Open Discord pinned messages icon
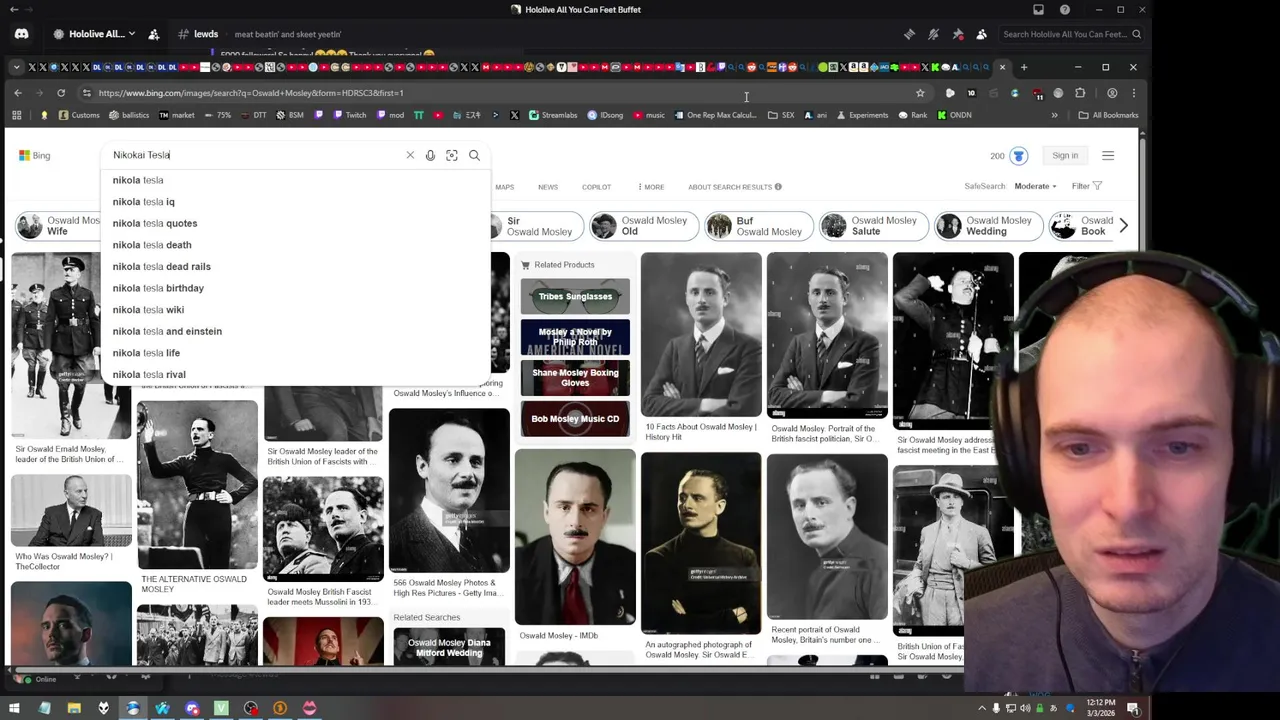Viewport: 1280px width, 720px height. 957,34
